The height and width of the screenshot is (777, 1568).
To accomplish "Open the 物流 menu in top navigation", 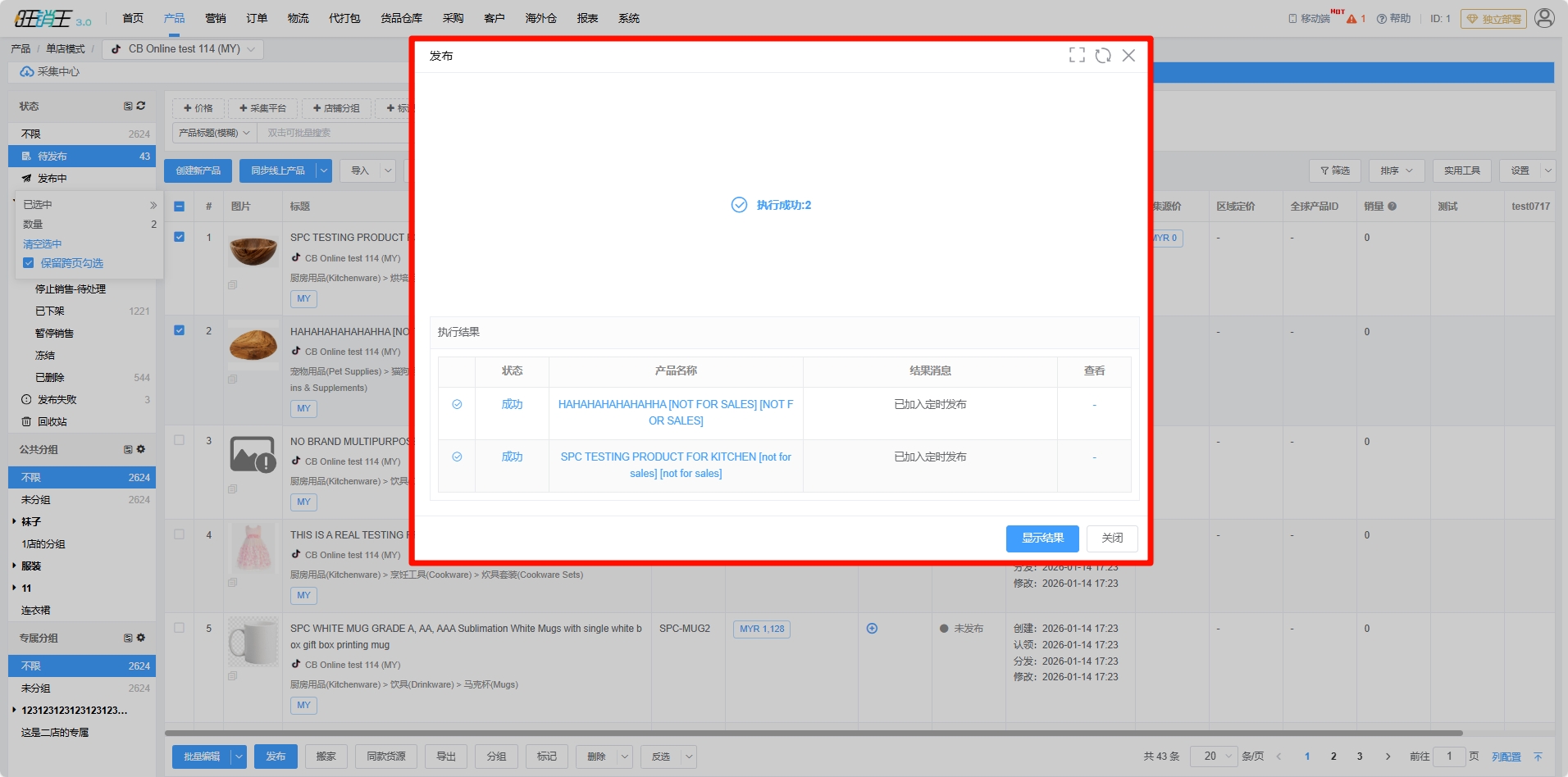I will pos(298,18).
